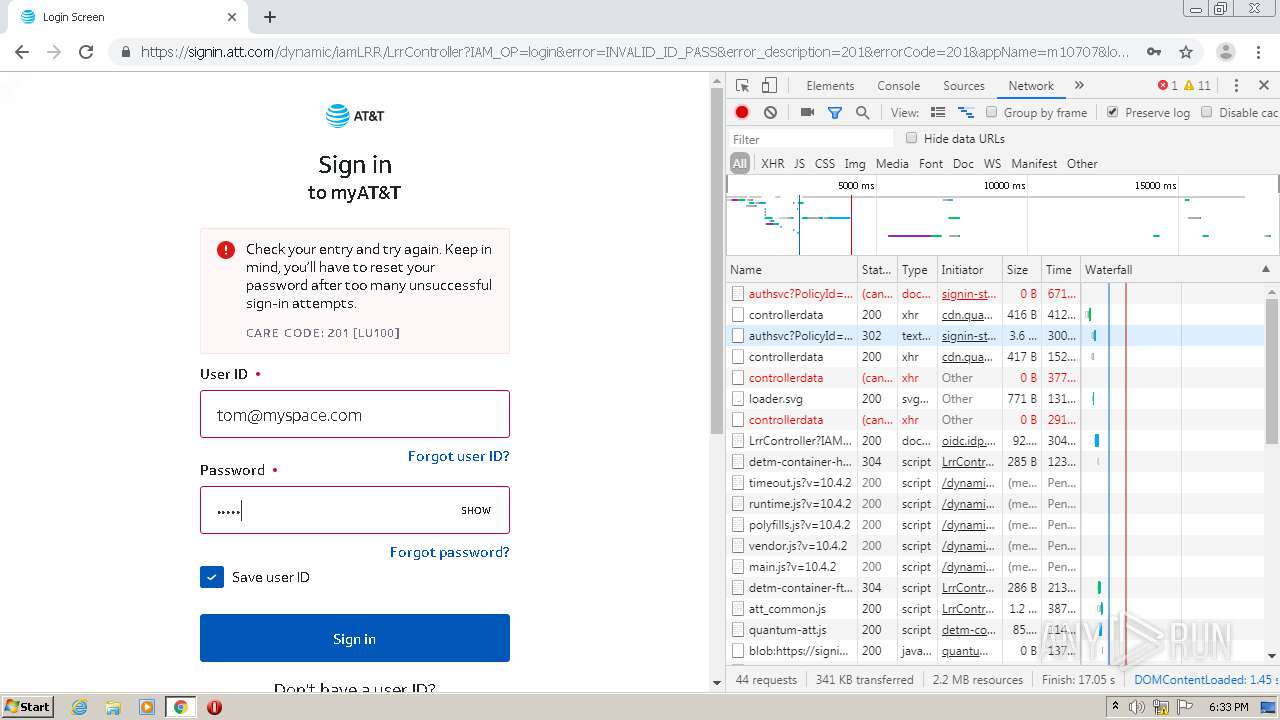This screenshot has height=720, width=1280.
Task: Close the Login Screen tab
Action: click(232, 17)
